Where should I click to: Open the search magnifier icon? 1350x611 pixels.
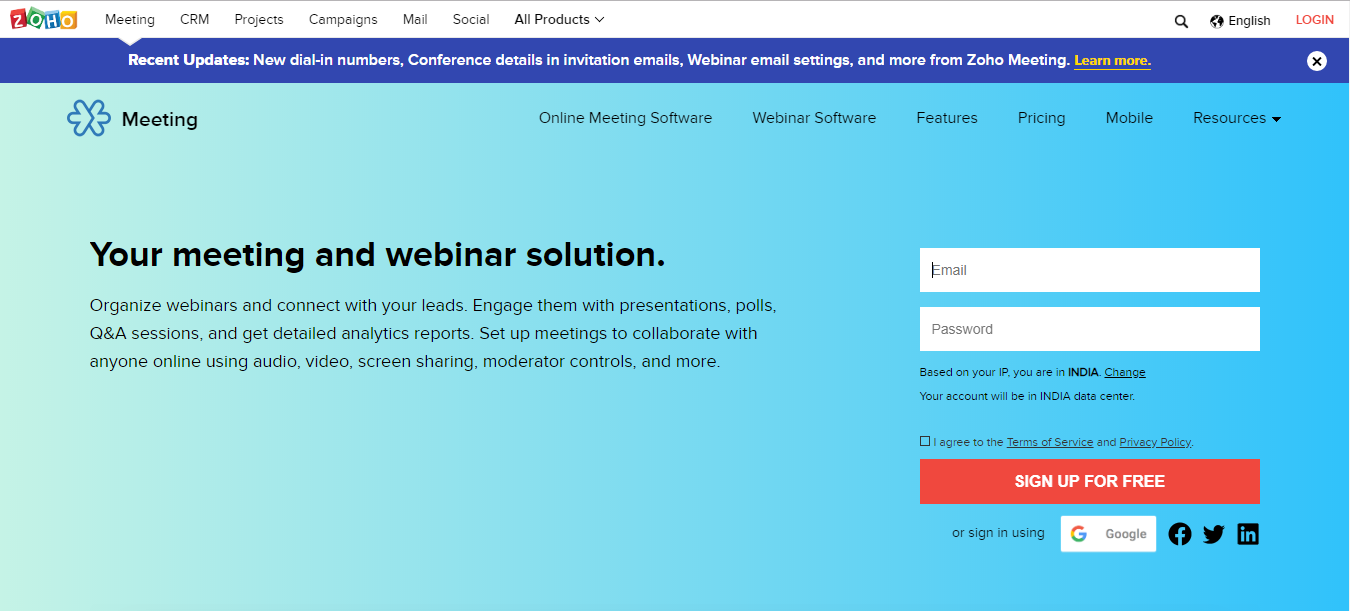1181,21
